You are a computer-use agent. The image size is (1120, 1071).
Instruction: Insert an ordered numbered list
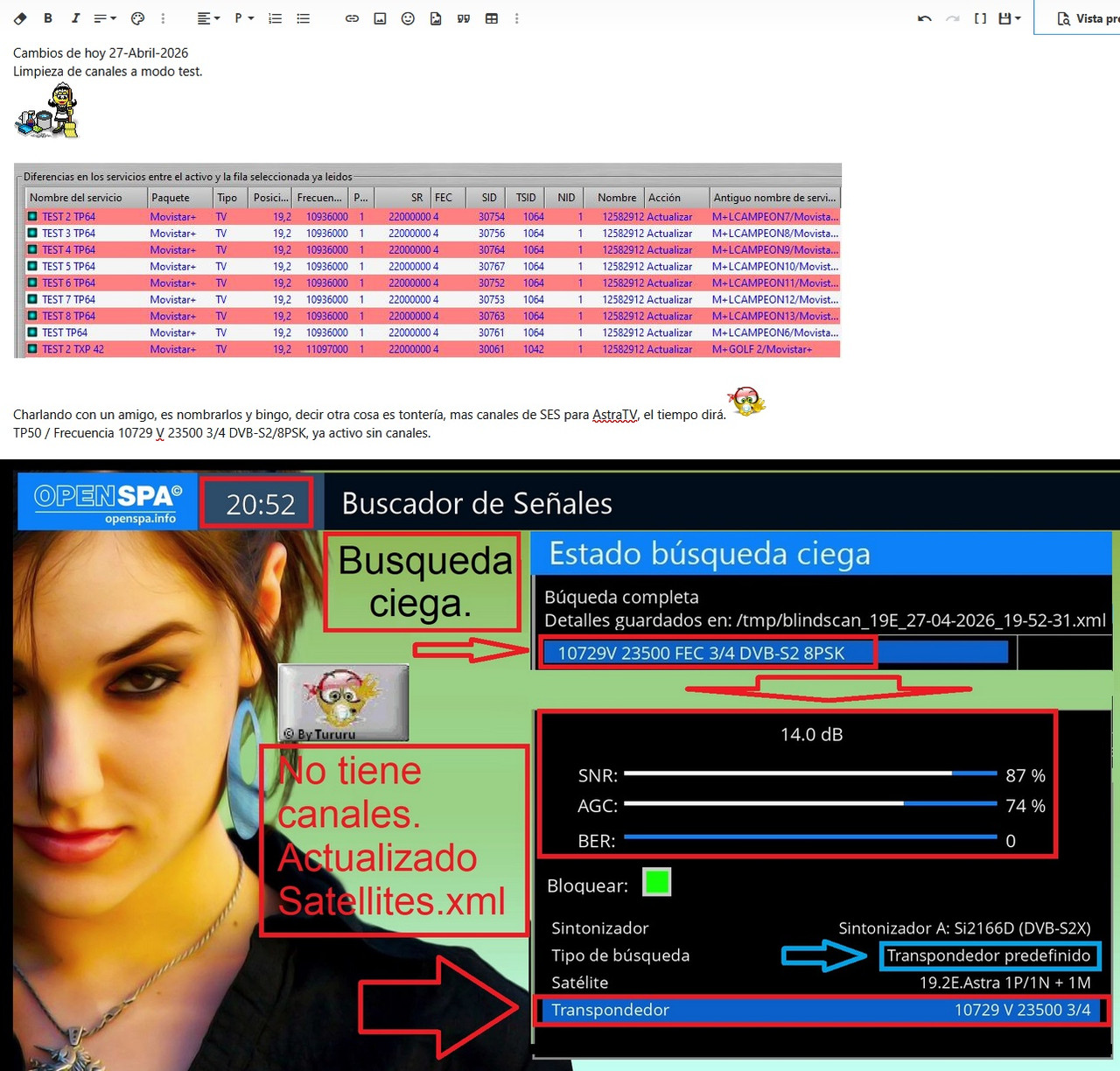pyautogui.click(x=275, y=18)
